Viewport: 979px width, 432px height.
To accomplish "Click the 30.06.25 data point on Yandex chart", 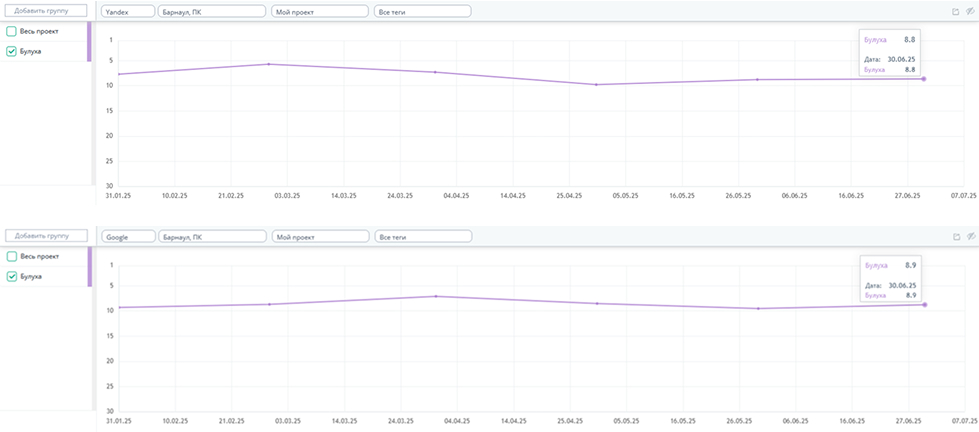I will click(x=924, y=78).
